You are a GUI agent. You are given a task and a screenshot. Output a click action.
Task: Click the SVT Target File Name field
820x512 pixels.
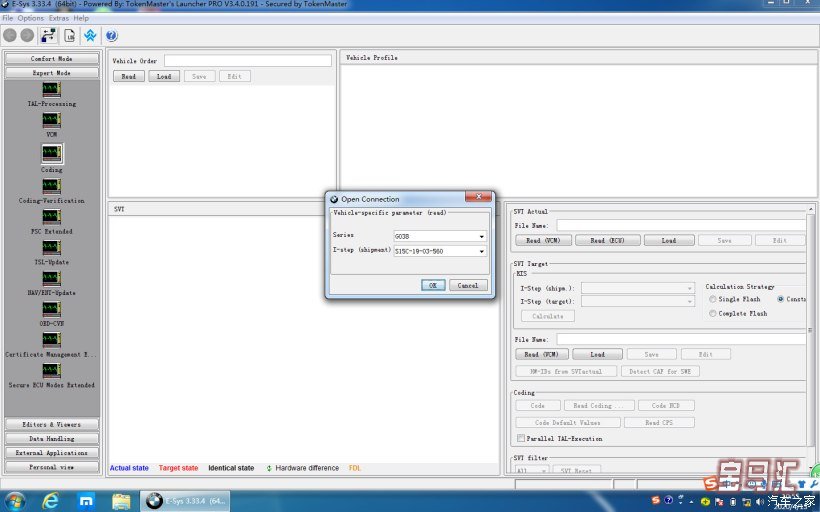coord(681,339)
